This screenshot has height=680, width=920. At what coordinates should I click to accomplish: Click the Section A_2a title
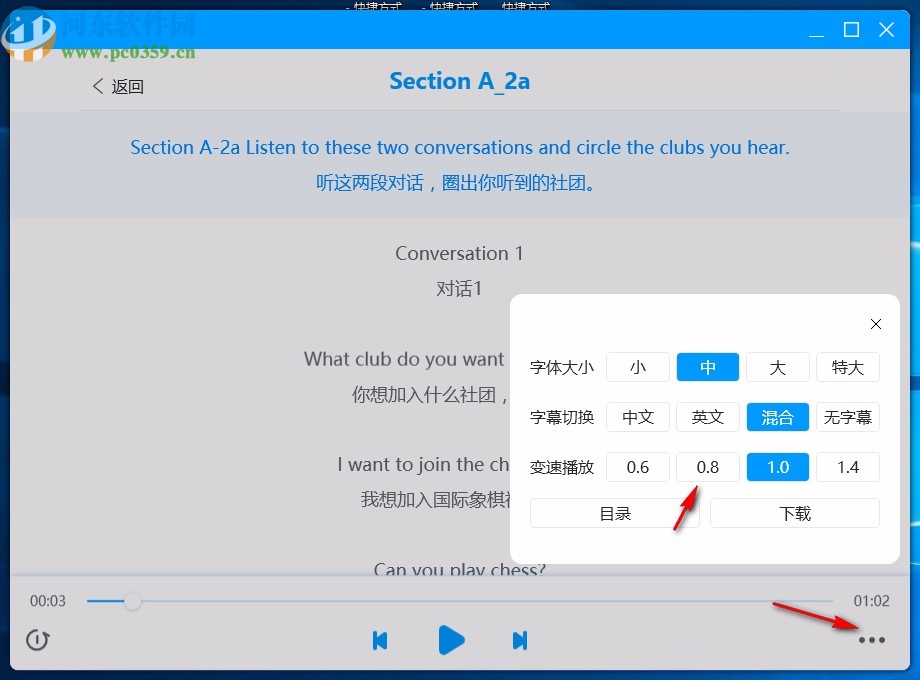pos(459,81)
